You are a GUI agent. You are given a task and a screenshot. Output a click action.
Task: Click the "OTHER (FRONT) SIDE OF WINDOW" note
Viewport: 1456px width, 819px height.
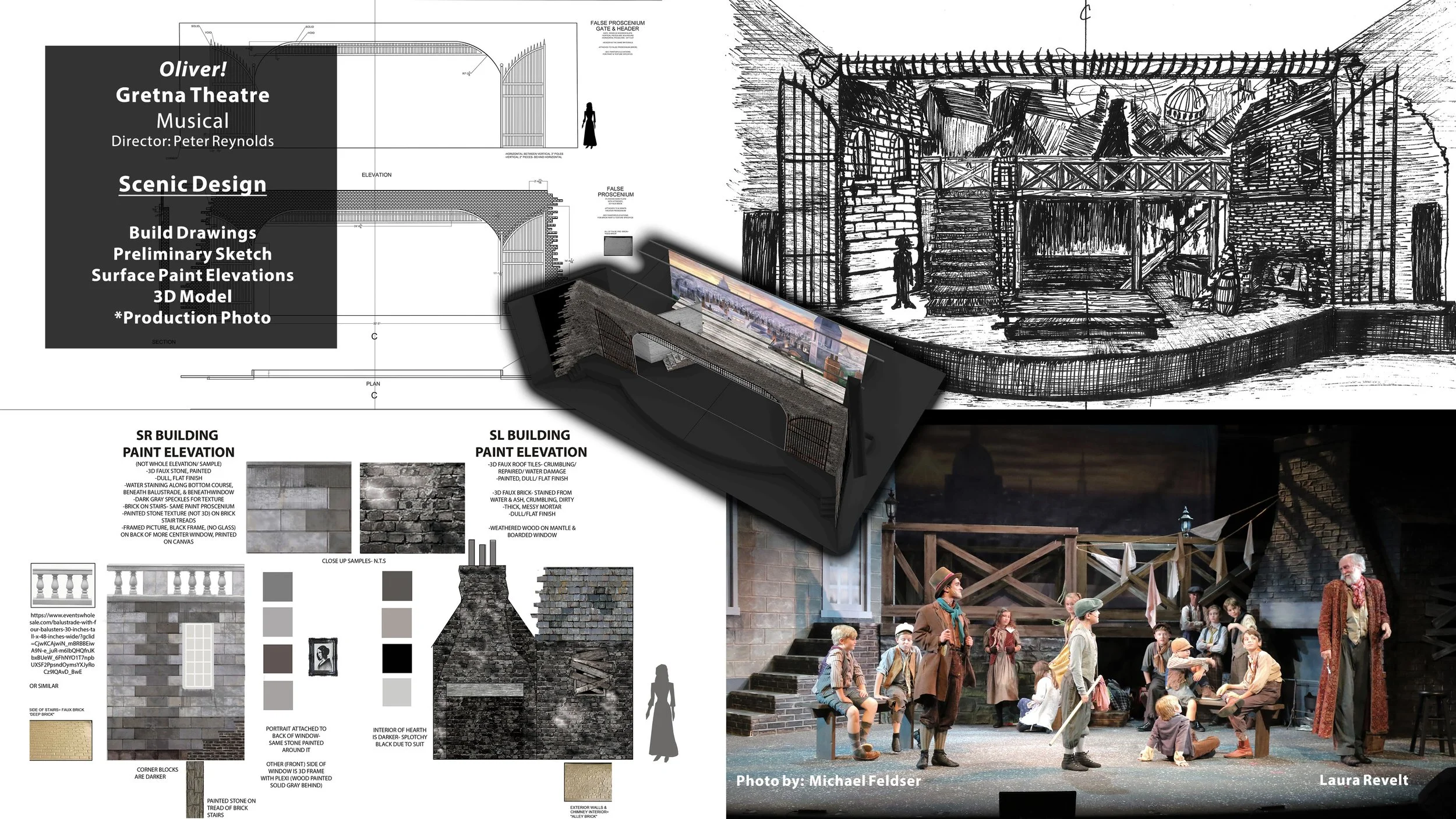tap(296, 775)
